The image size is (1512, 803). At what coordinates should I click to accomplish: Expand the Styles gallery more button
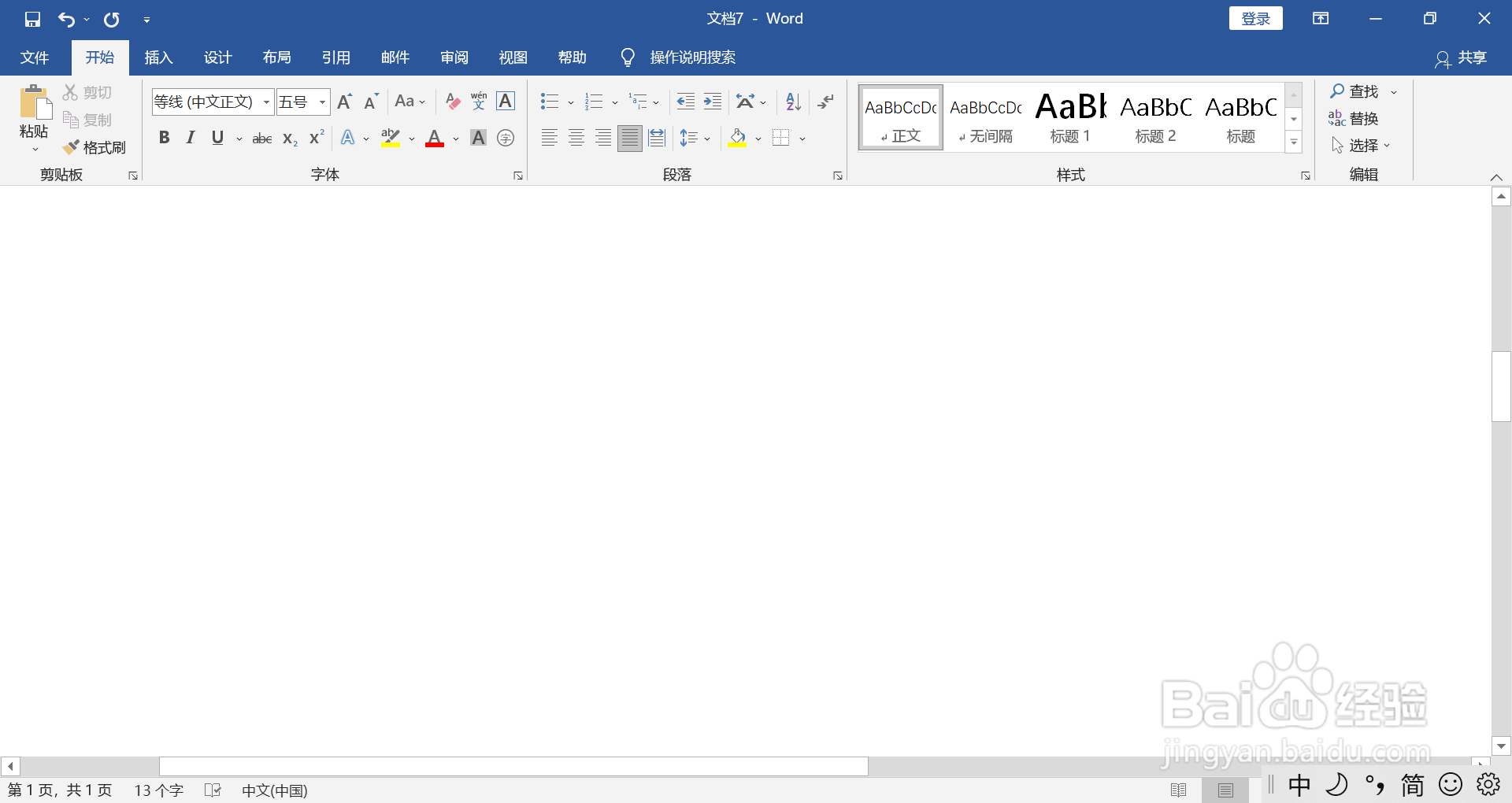pyautogui.click(x=1294, y=142)
